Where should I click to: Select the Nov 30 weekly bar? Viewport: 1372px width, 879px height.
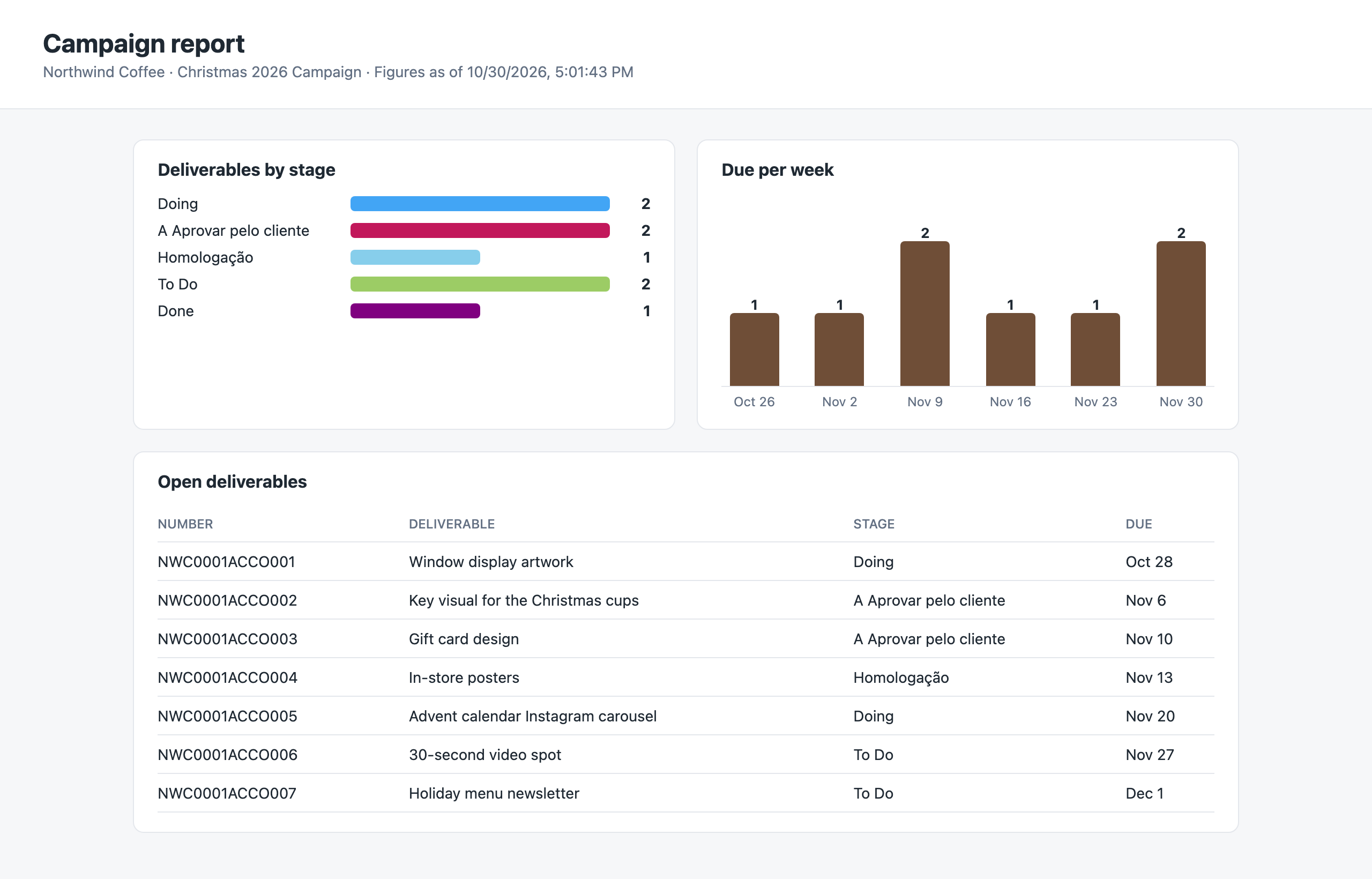1181,314
